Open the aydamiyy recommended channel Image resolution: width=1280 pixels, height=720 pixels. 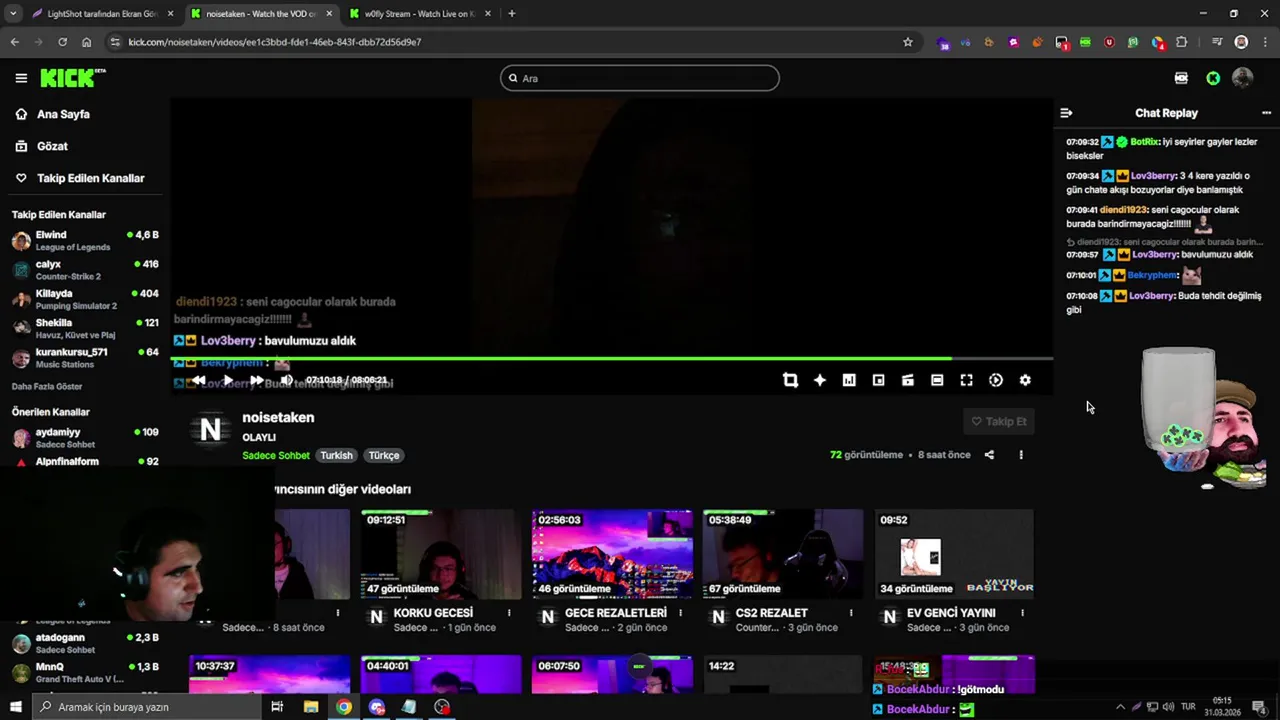point(85,438)
